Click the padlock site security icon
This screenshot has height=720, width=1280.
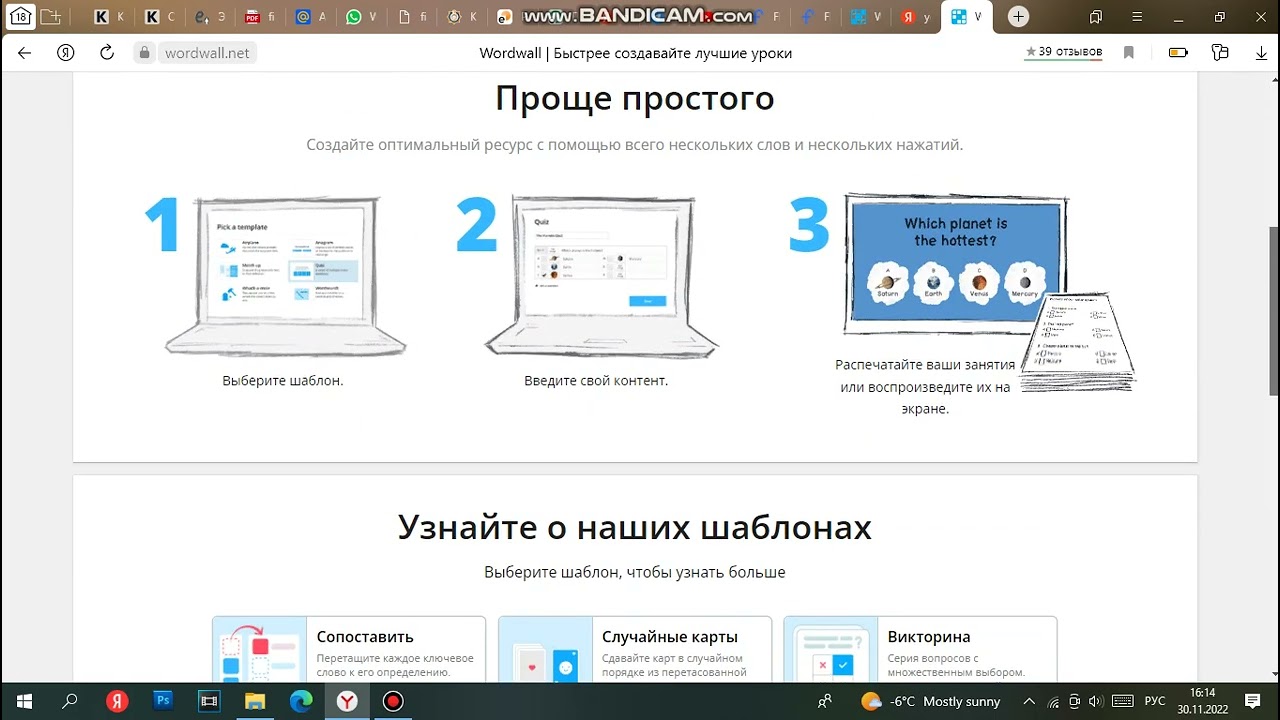[x=144, y=53]
